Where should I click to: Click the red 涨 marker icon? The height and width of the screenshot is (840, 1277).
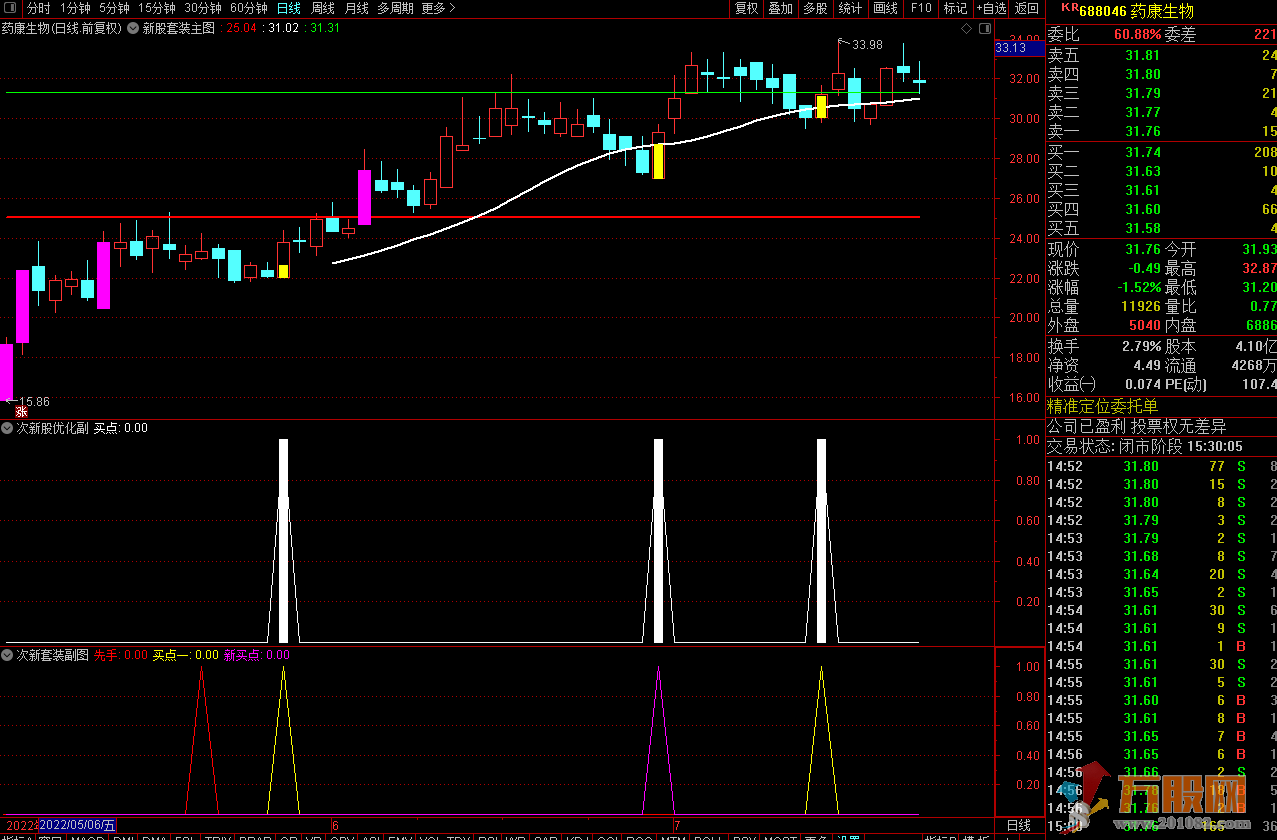click(20, 411)
